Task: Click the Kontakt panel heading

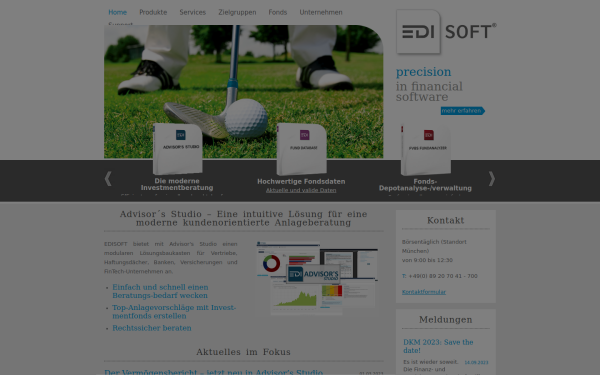Action: click(445, 220)
